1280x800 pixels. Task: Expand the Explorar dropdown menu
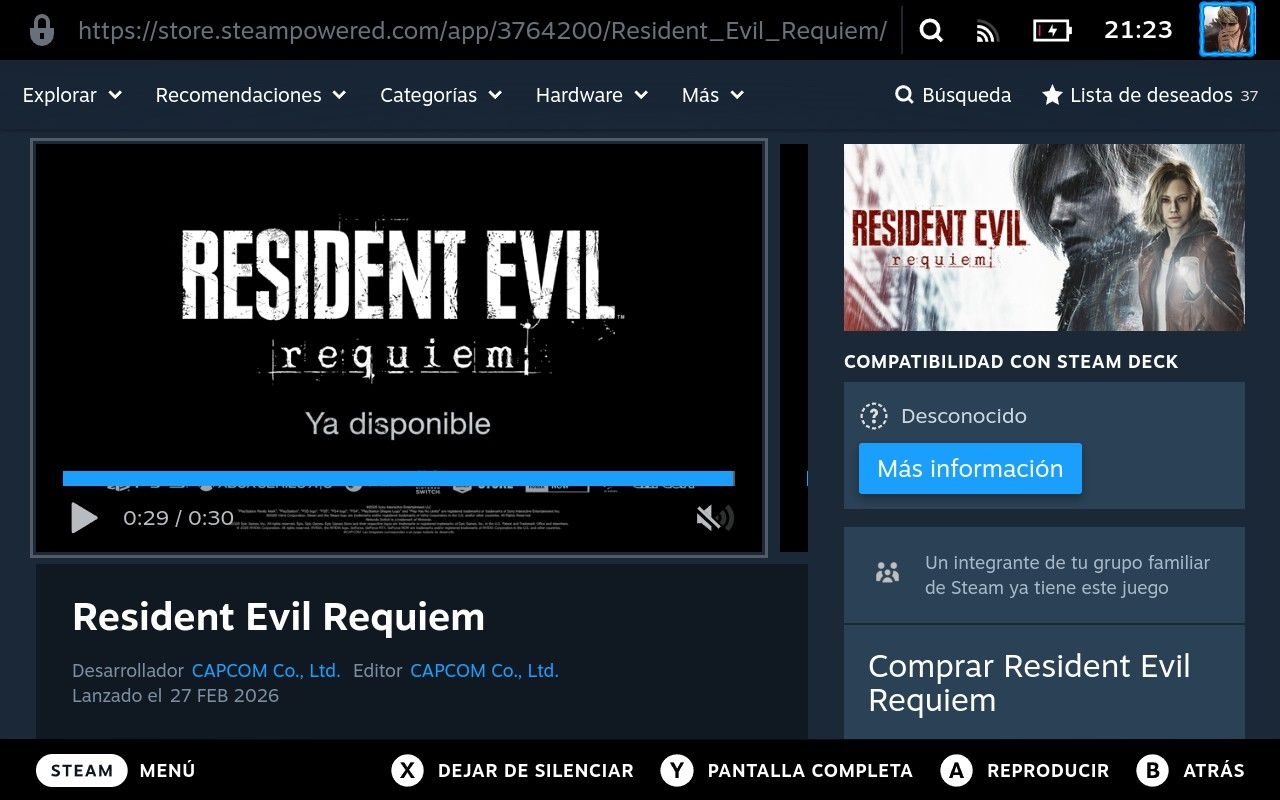point(72,95)
